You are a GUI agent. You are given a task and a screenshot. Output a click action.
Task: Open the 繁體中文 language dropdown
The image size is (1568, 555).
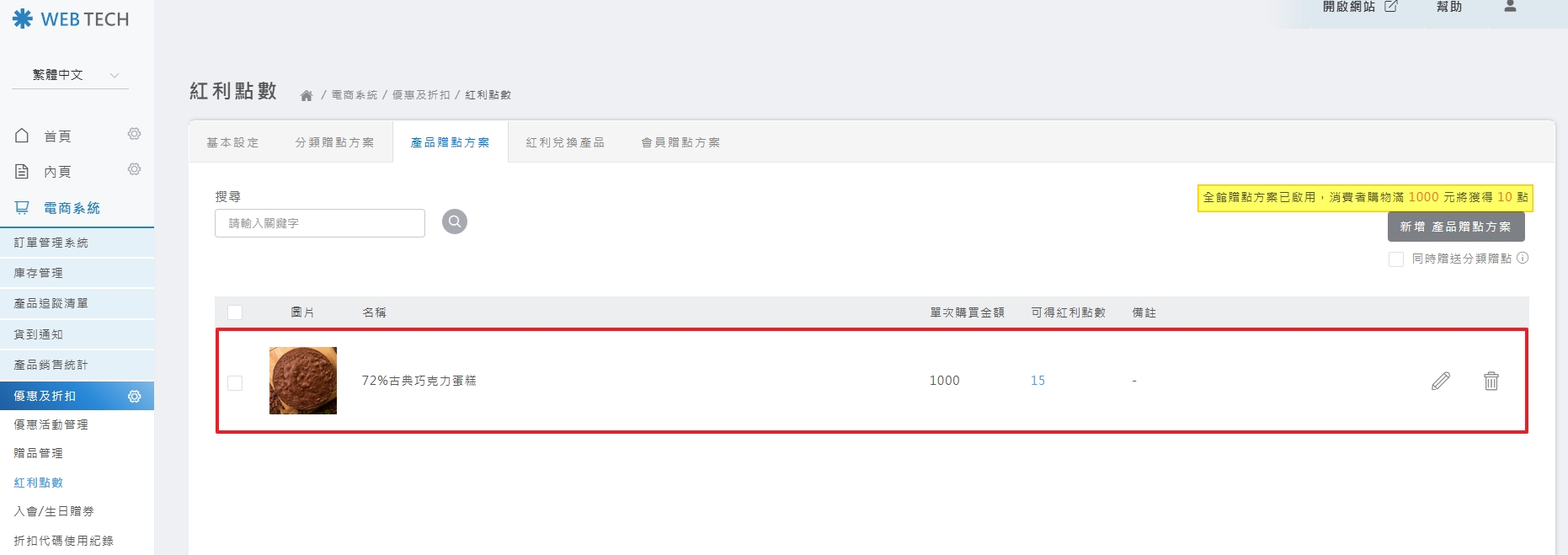72,75
